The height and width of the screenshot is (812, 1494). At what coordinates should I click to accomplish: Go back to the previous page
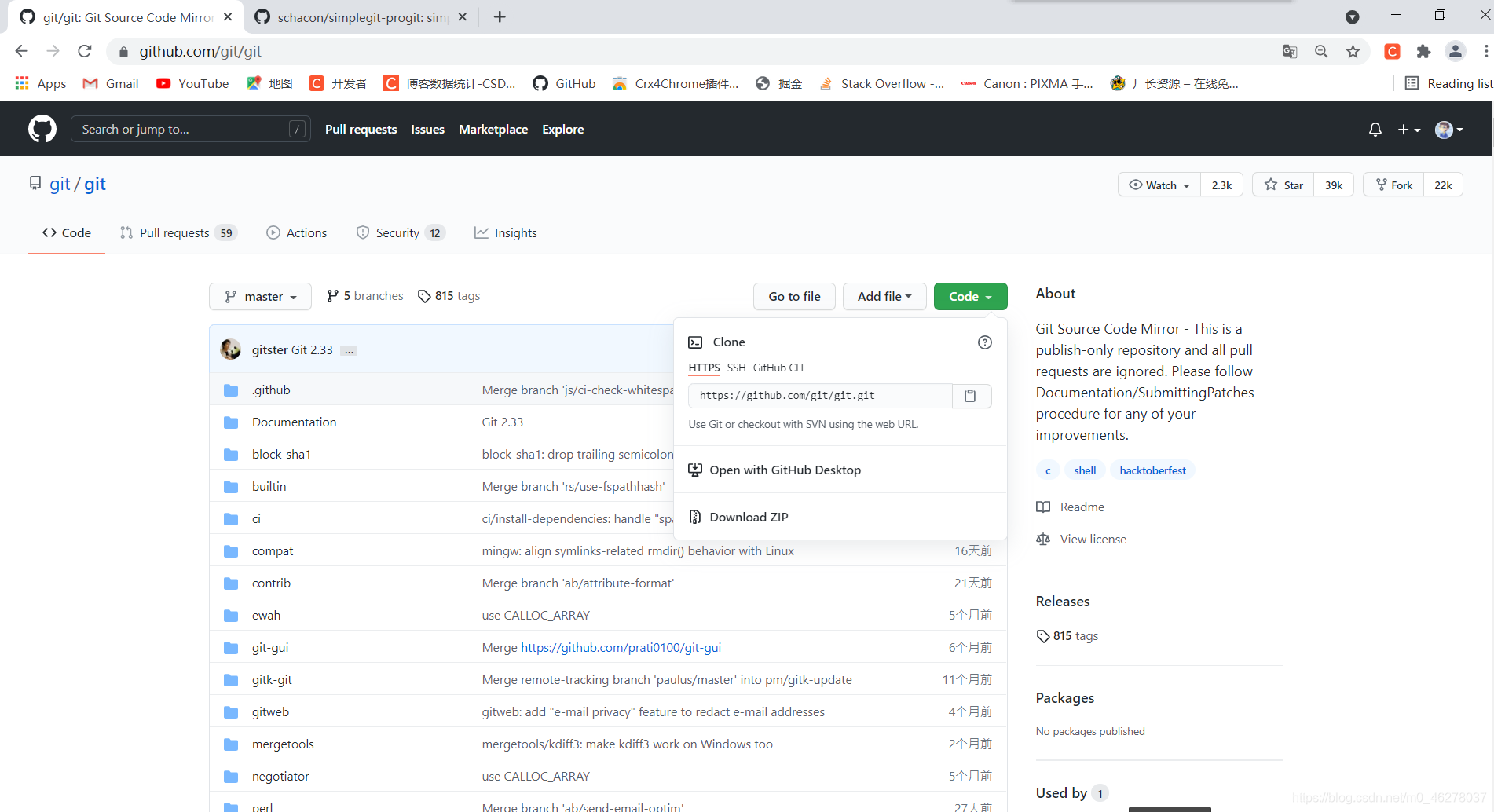click(21, 52)
